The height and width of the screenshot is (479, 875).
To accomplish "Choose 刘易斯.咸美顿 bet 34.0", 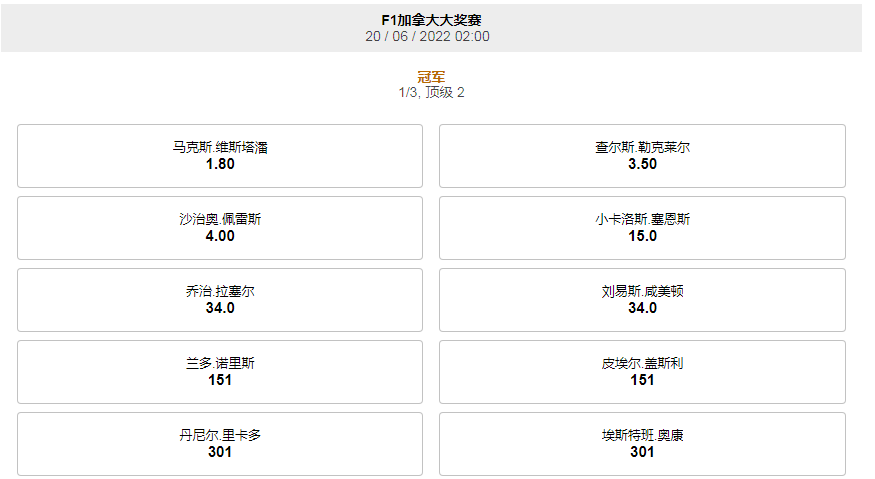I will click(642, 300).
